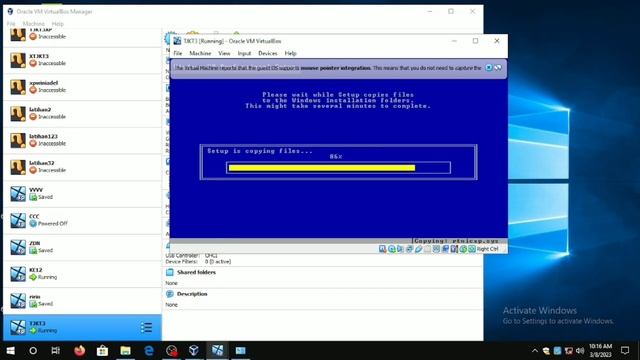The width and height of the screenshot is (640, 360).
Task: Open Task View on the taskbar
Action: pos(56,351)
